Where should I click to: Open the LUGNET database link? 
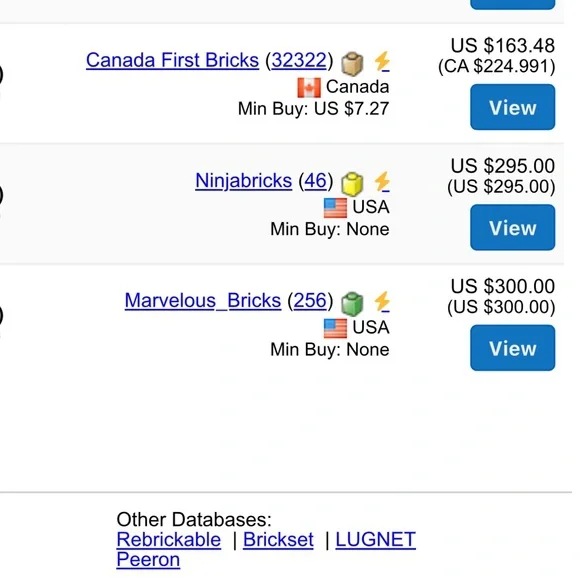click(375, 540)
